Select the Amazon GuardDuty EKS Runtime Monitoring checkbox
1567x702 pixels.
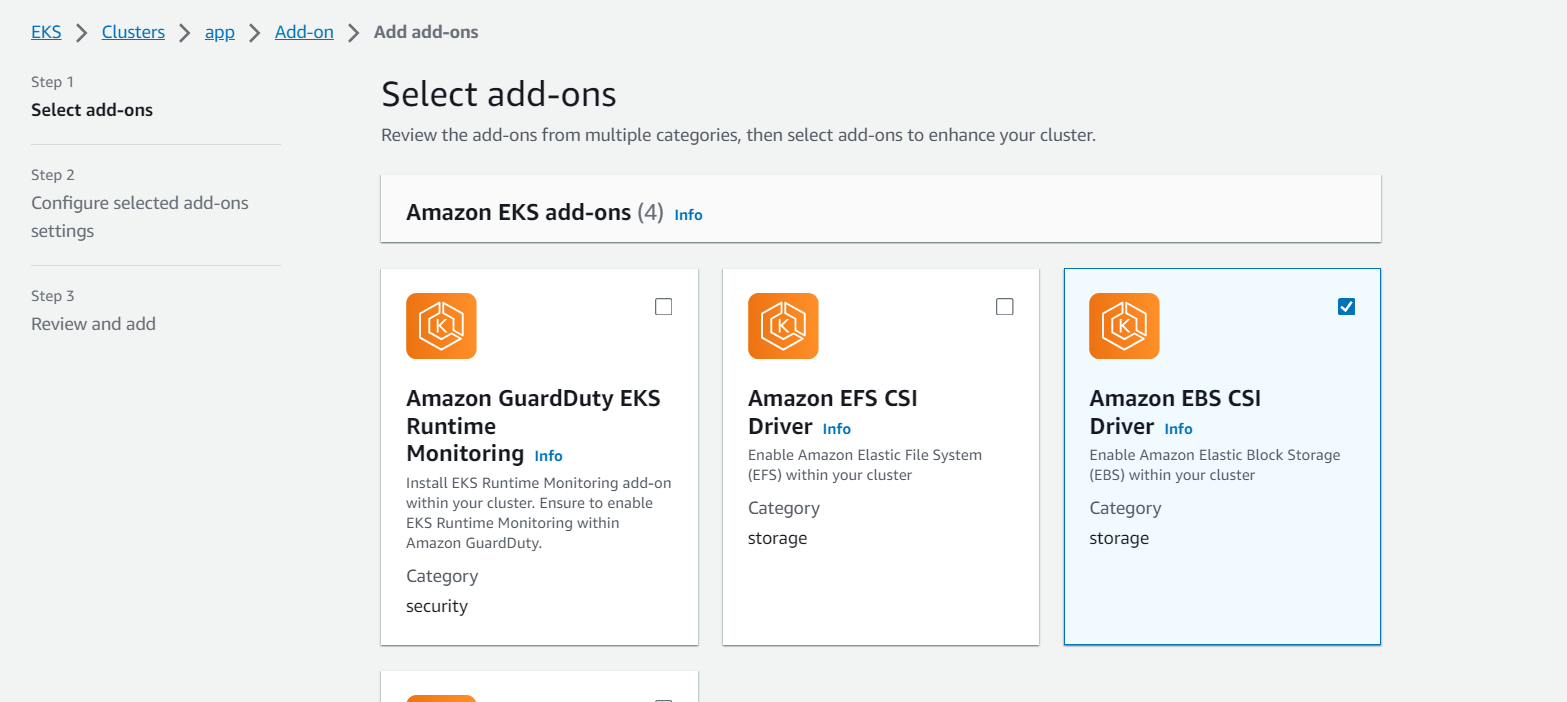(663, 306)
